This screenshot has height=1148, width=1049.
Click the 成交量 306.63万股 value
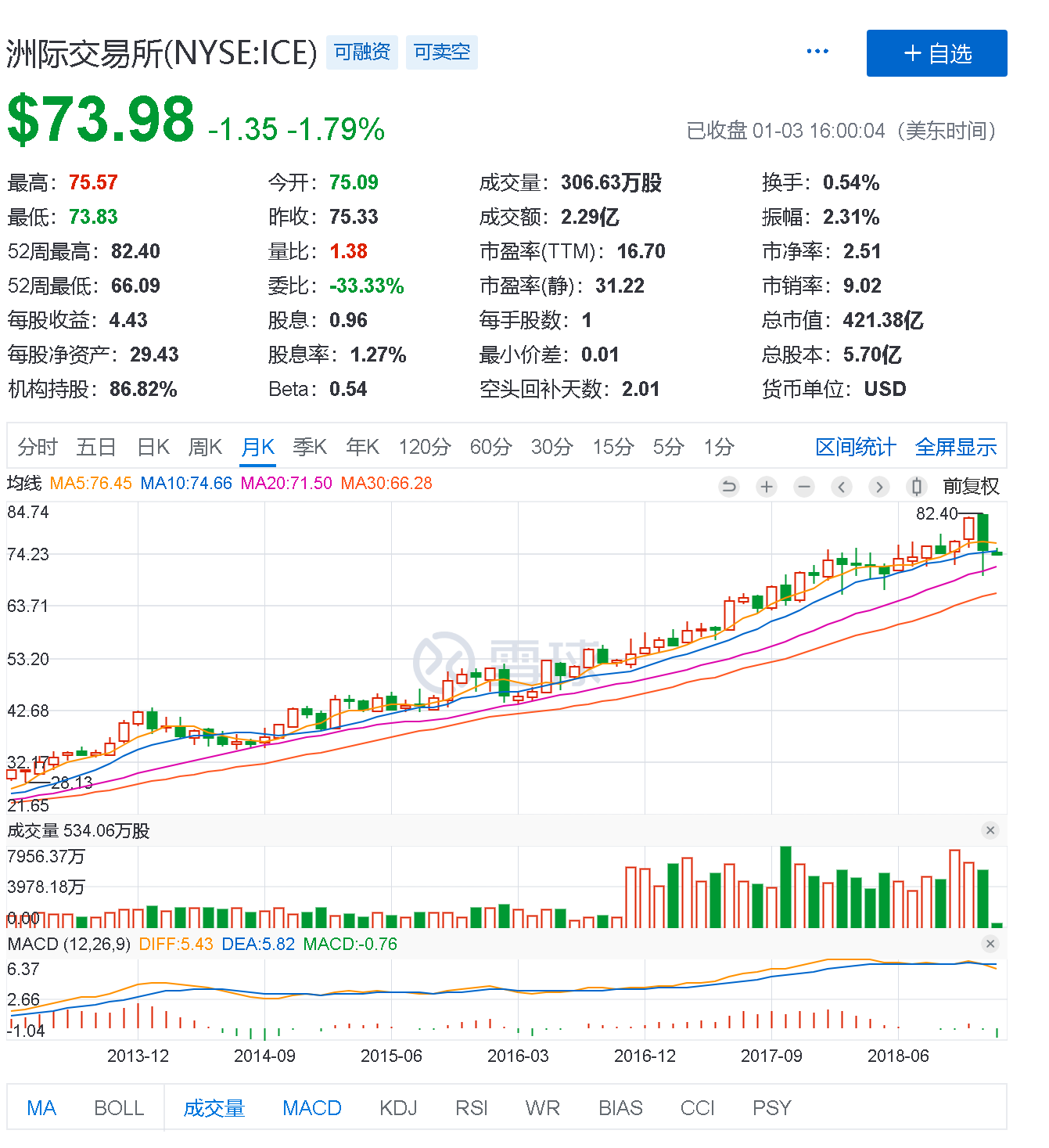[x=611, y=182]
